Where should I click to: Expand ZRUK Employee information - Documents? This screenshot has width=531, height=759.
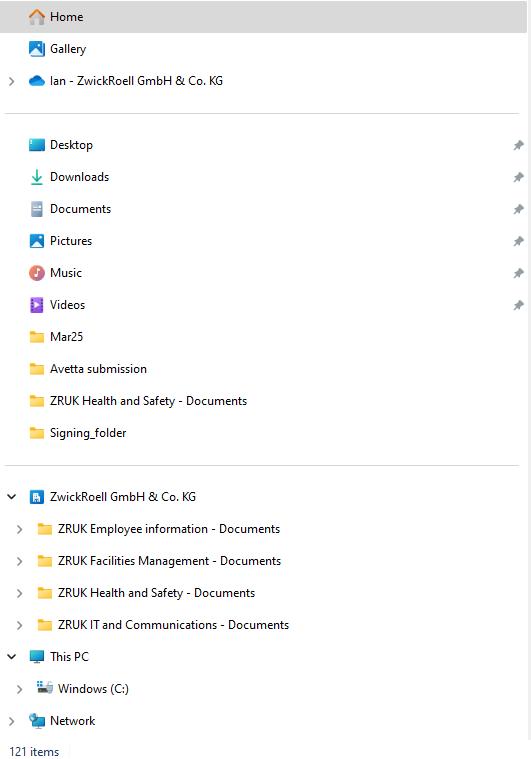(x=19, y=529)
